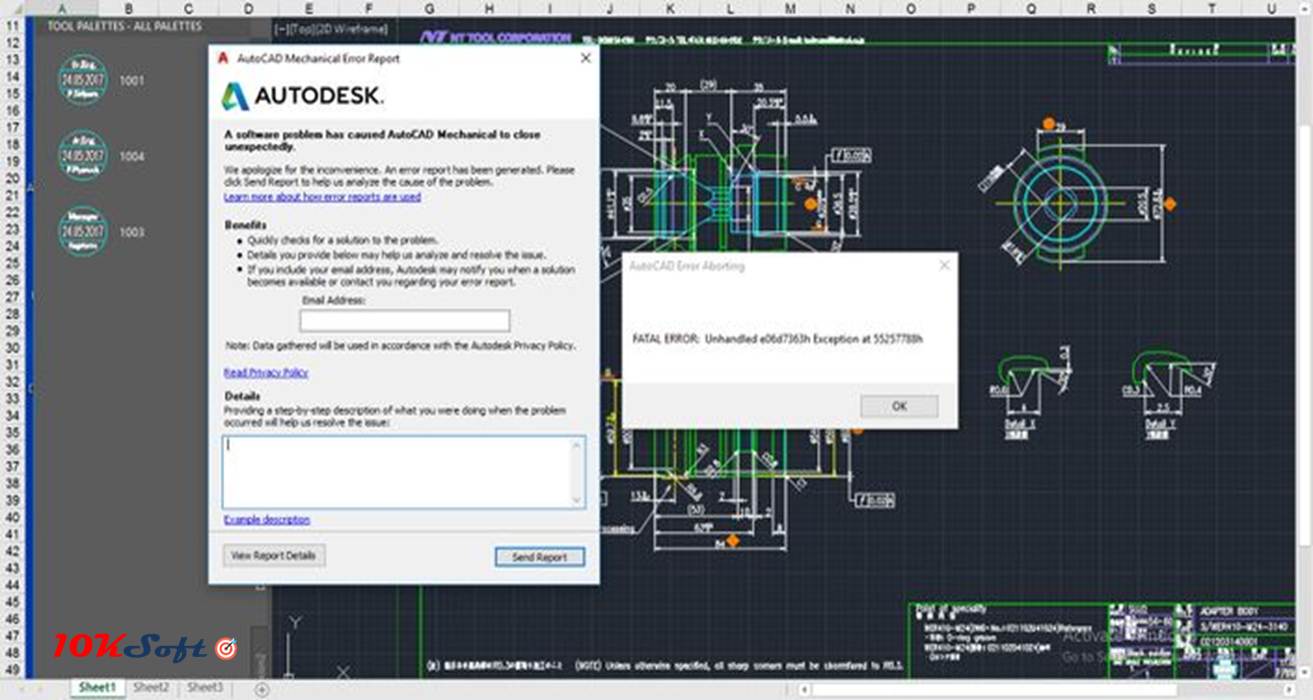This screenshot has height=700, width=1313.
Task: Select column U header
Action: point(1272,8)
